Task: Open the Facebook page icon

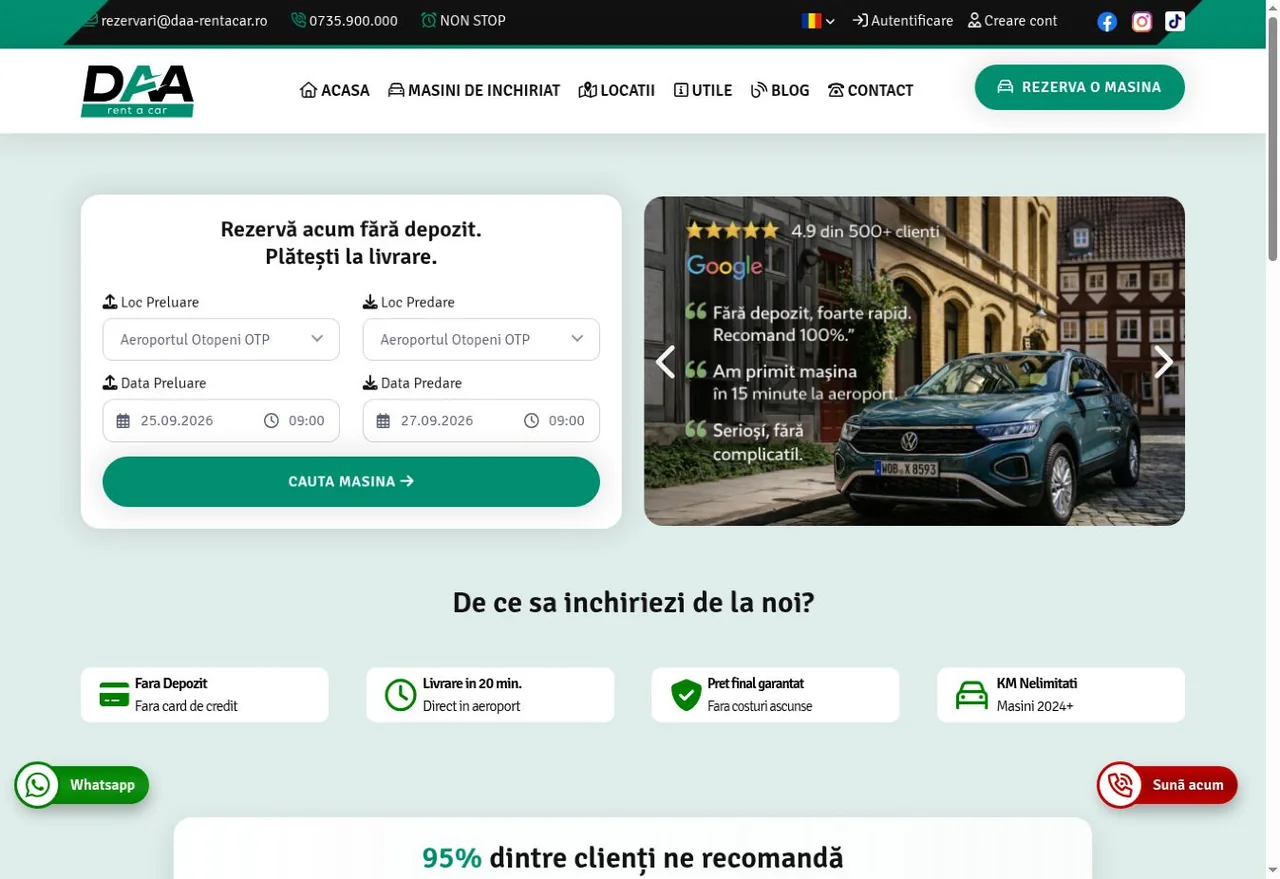Action: click(1107, 21)
